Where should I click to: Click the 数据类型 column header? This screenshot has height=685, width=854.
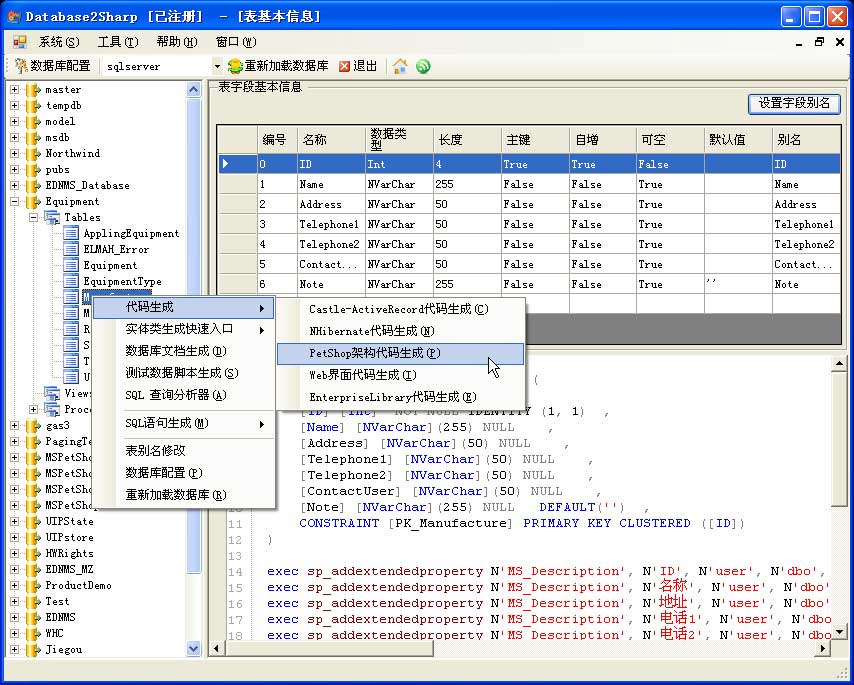coord(399,139)
